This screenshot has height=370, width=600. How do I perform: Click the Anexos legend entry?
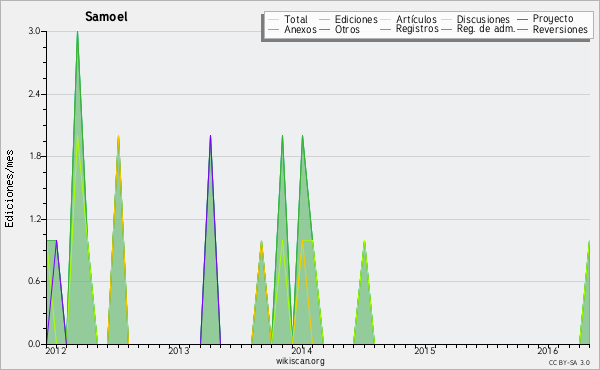click(292, 29)
